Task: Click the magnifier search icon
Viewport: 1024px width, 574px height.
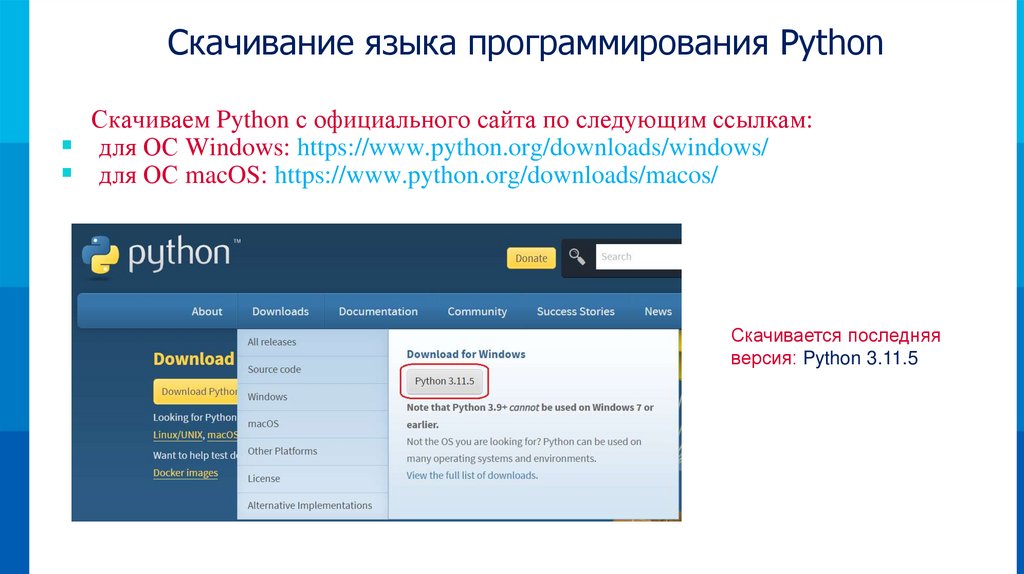Action: pos(577,257)
